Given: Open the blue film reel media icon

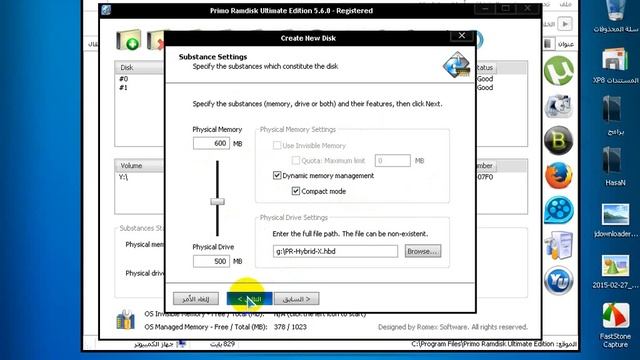Looking at the screenshot, I should coord(558,210).
